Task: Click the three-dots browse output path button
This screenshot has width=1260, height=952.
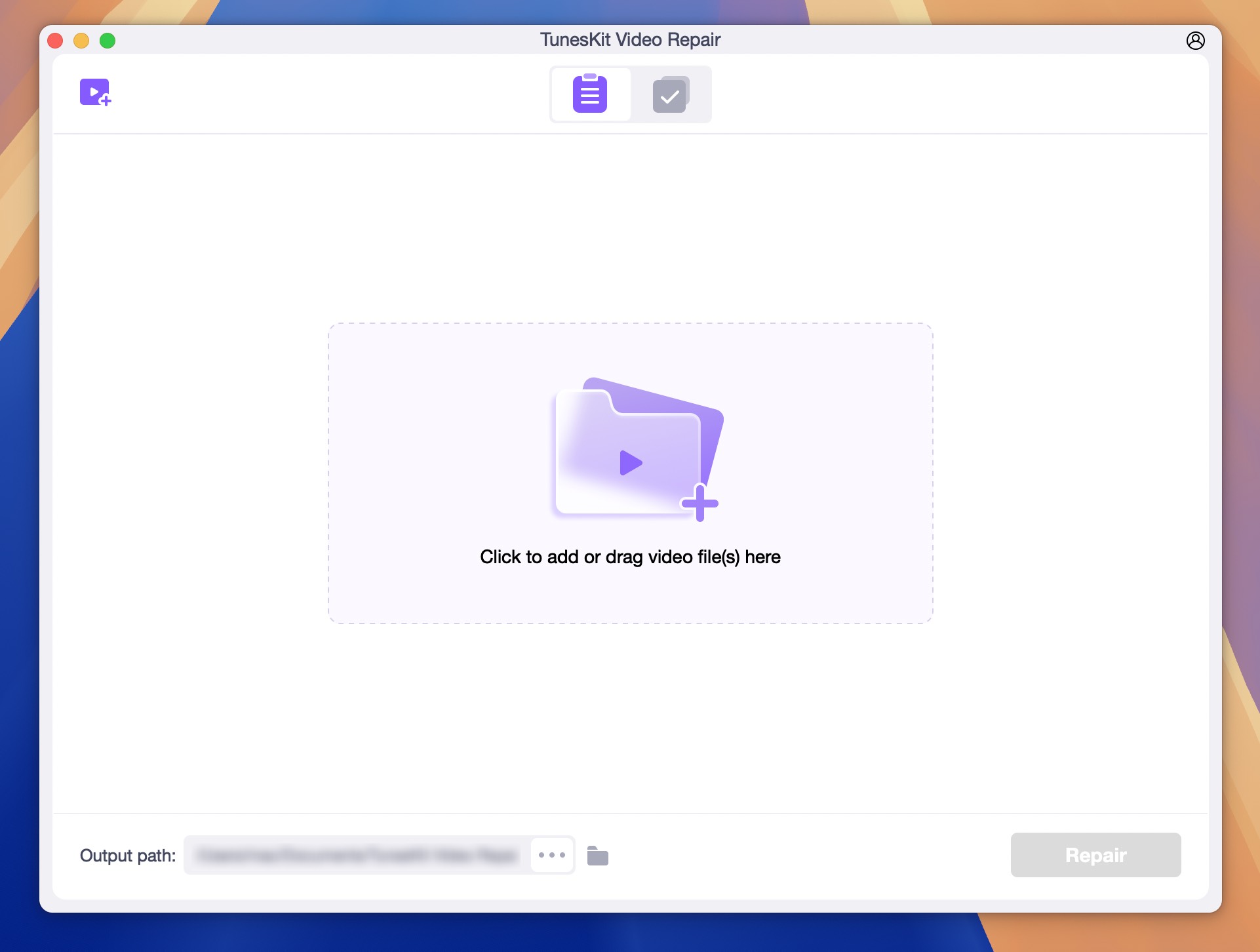Action: 552,855
